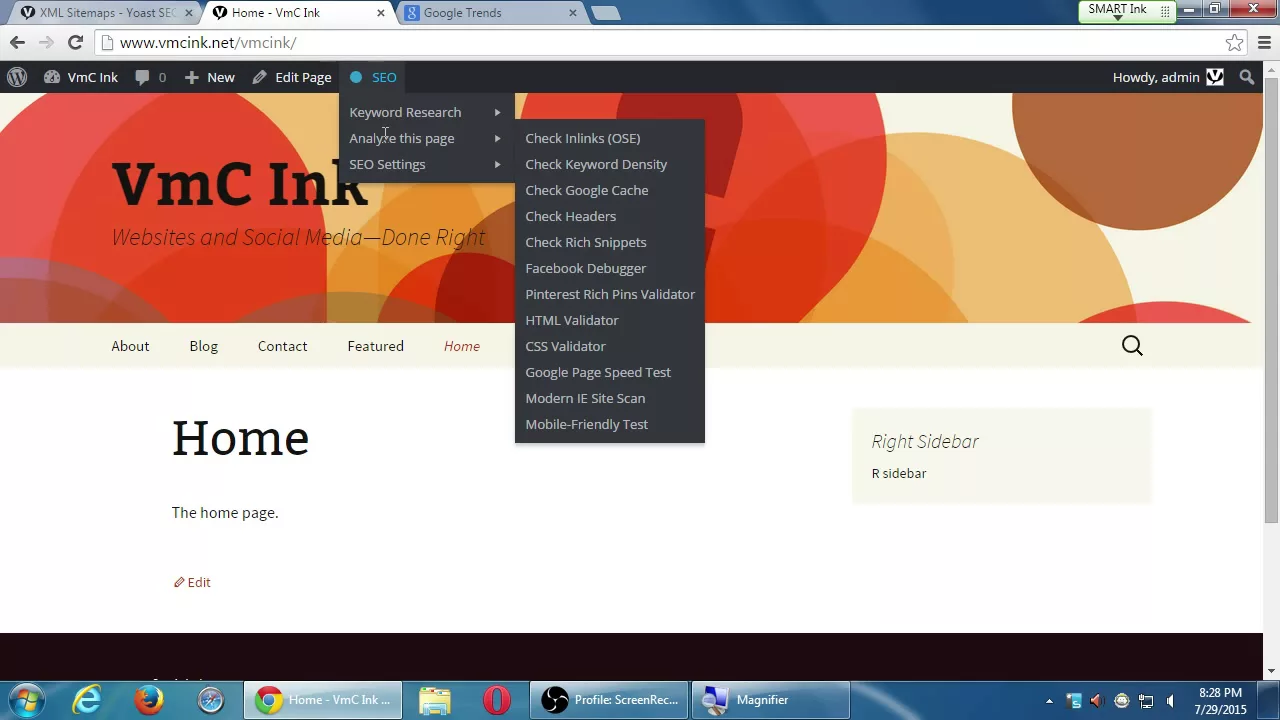Open the Featured navigation link
Image resolution: width=1280 pixels, height=720 pixels.
point(376,346)
